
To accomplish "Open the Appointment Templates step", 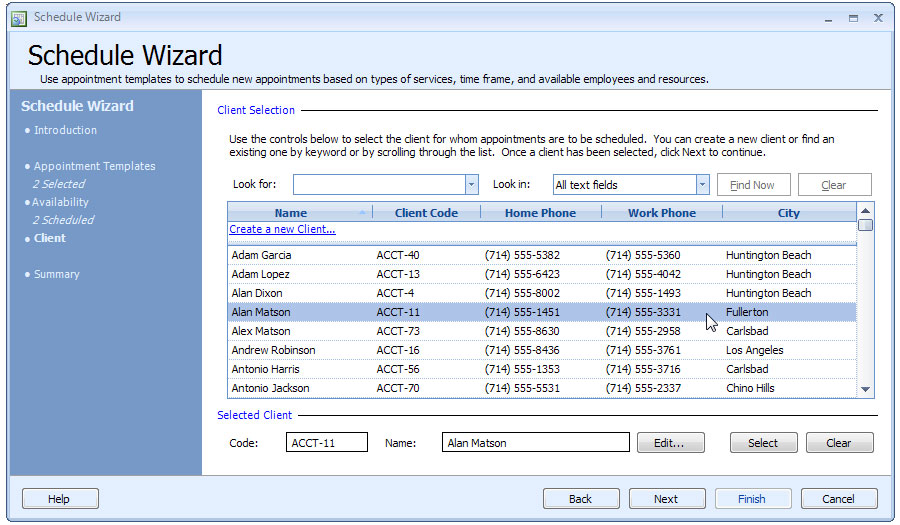I will 94,166.
